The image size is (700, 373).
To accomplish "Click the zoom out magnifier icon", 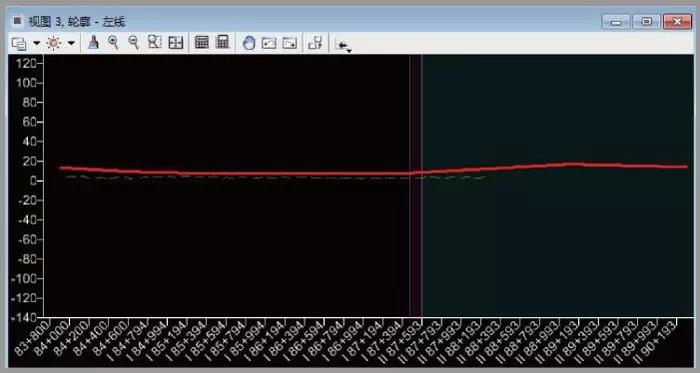I will (133, 42).
